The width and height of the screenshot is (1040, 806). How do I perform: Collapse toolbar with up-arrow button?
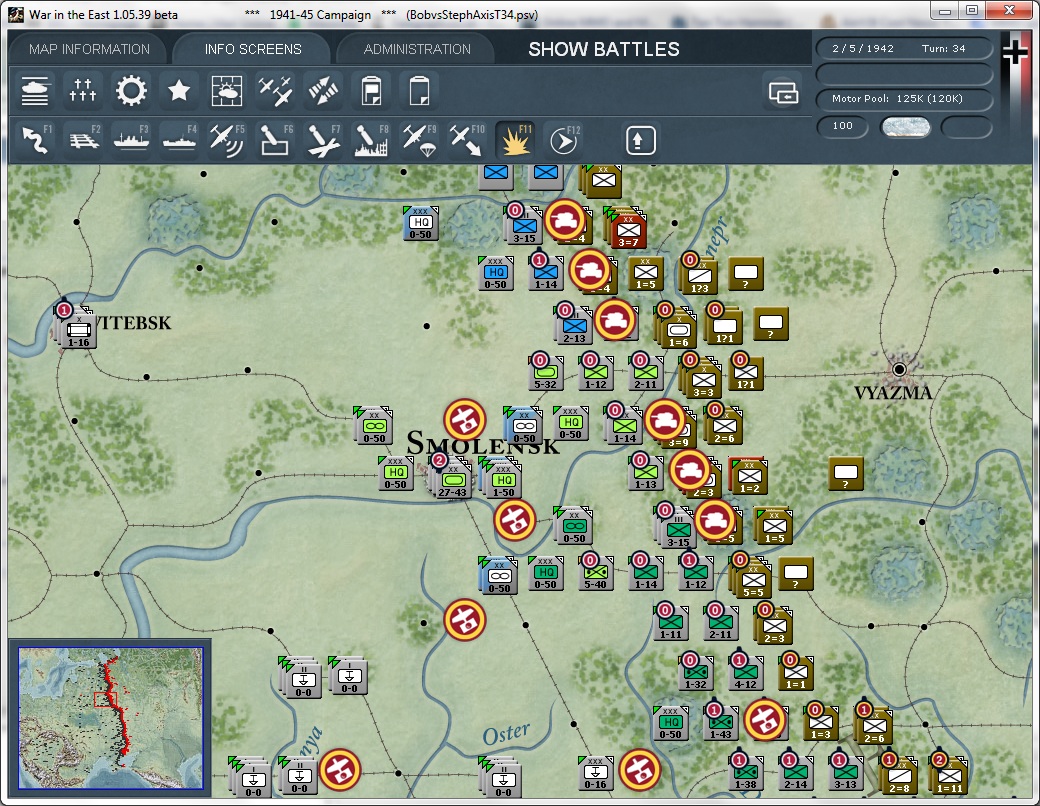(640, 140)
